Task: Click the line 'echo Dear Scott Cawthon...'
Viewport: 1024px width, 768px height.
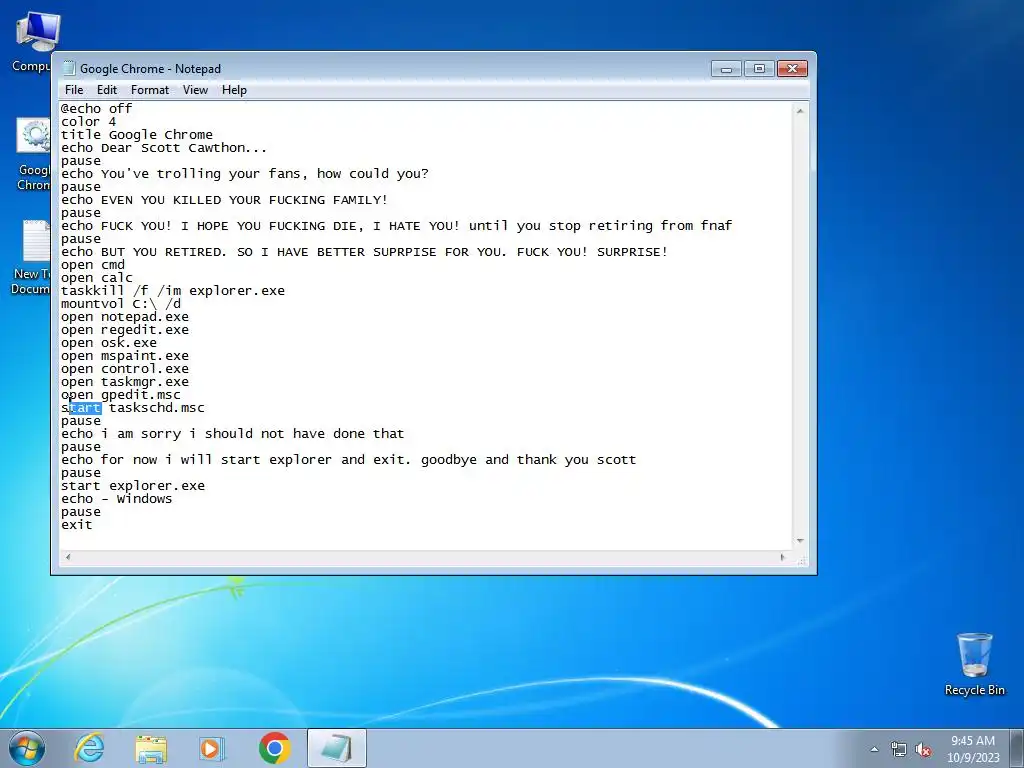Action: click(164, 148)
